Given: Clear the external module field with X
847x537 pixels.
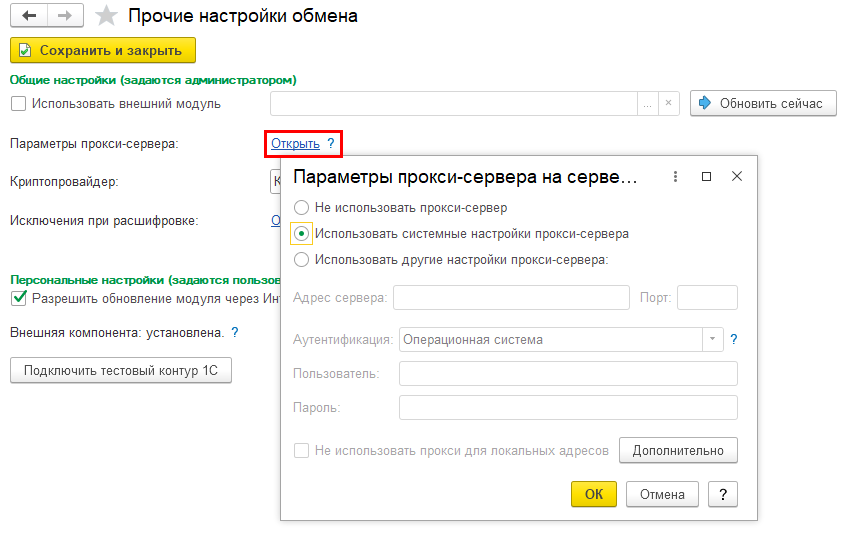Looking at the screenshot, I should [x=669, y=104].
